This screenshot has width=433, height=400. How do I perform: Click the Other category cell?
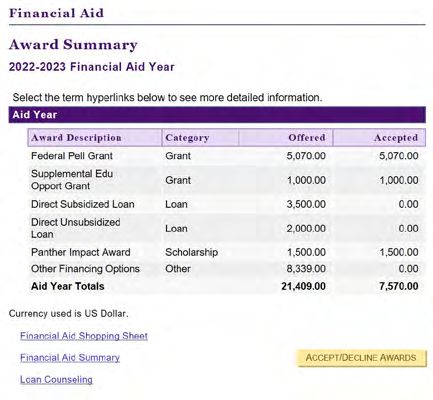coord(178,269)
